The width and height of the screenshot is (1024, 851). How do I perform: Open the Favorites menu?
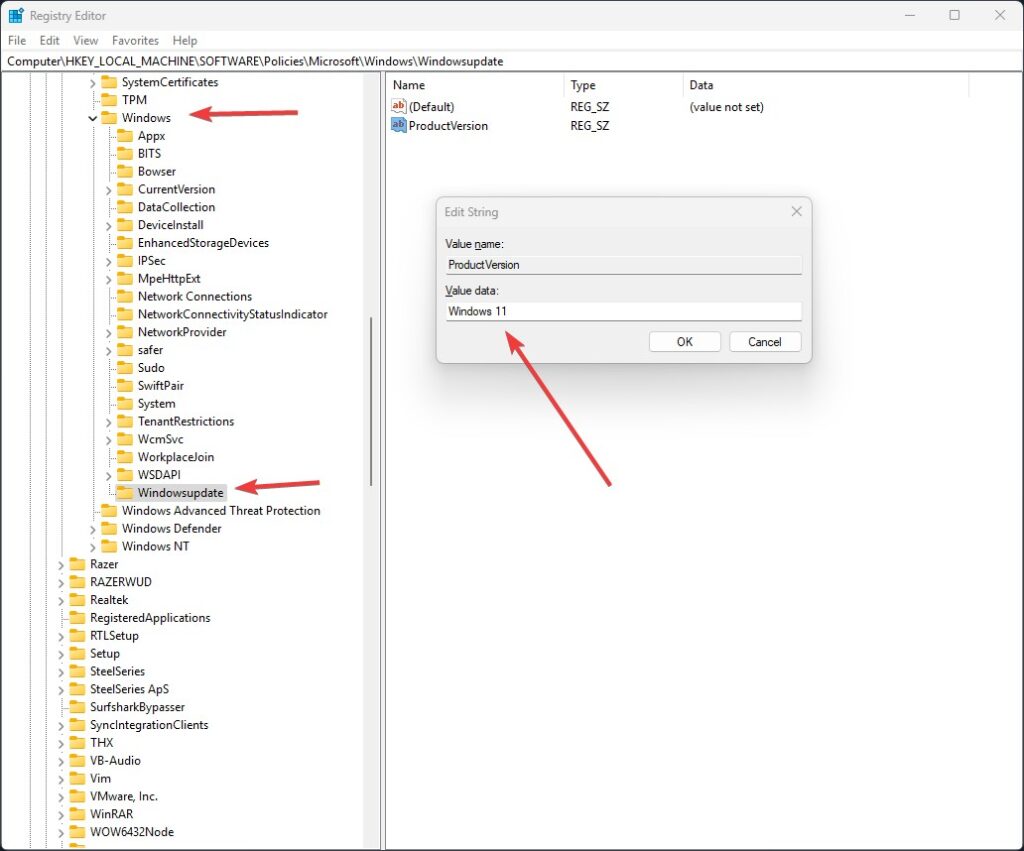pyautogui.click(x=135, y=40)
